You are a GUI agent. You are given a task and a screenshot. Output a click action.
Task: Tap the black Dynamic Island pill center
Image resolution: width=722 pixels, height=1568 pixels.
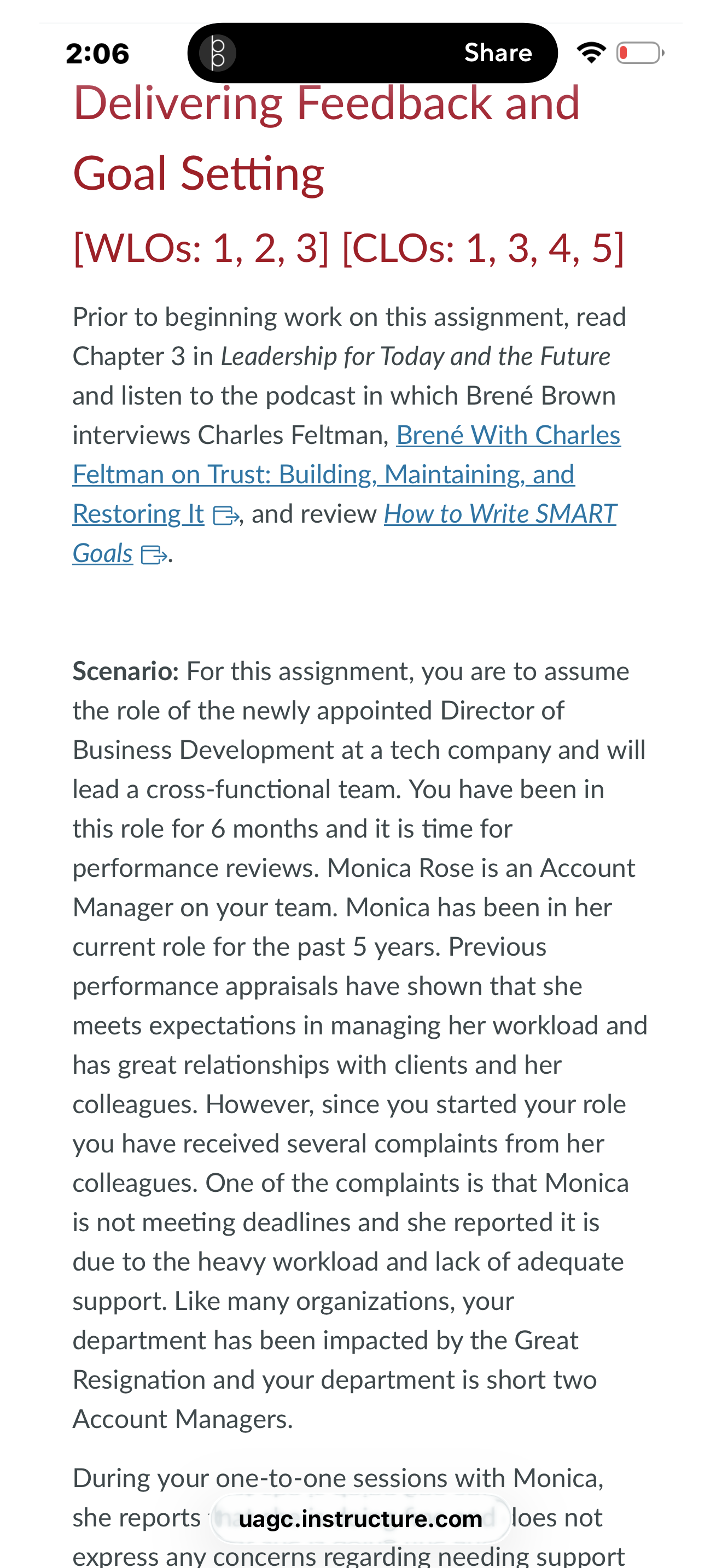pyautogui.click(x=372, y=53)
